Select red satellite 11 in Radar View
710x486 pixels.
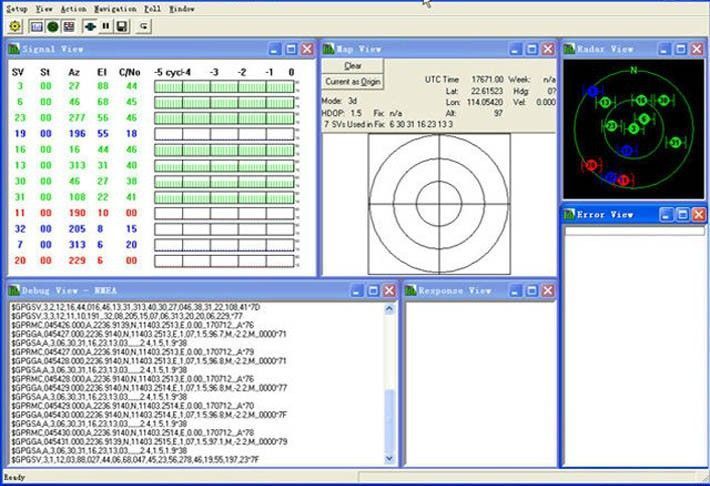point(623,180)
